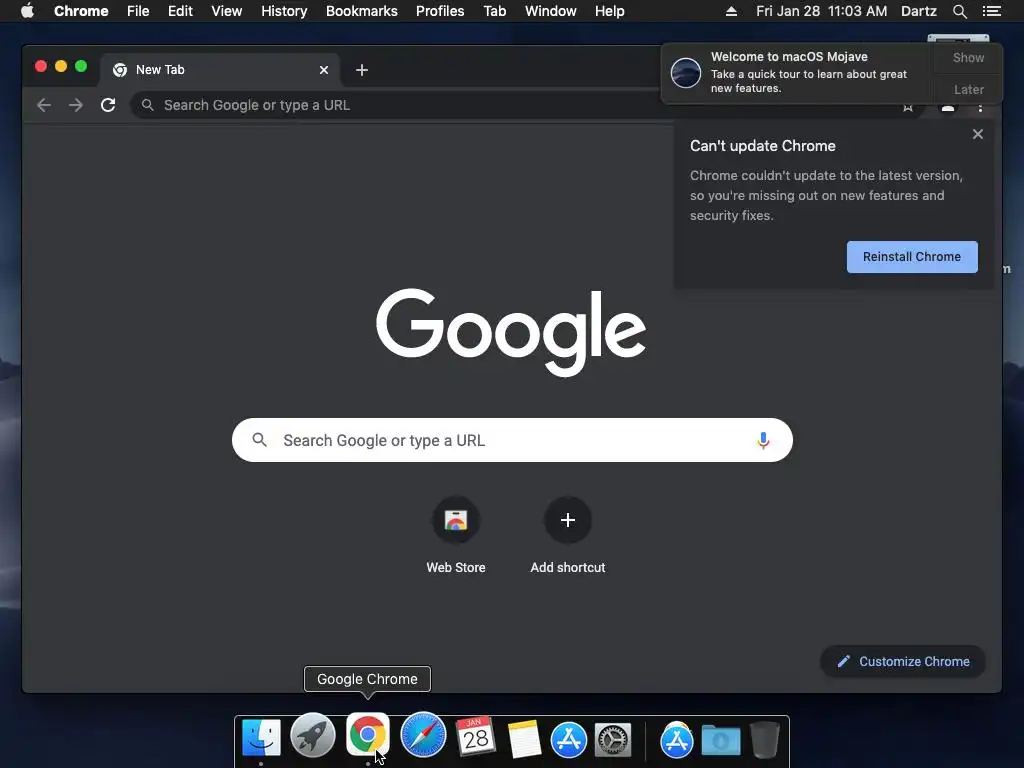The height and width of the screenshot is (768, 1024).
Task: Open Safari from the Dock
Action: (423, 735)
